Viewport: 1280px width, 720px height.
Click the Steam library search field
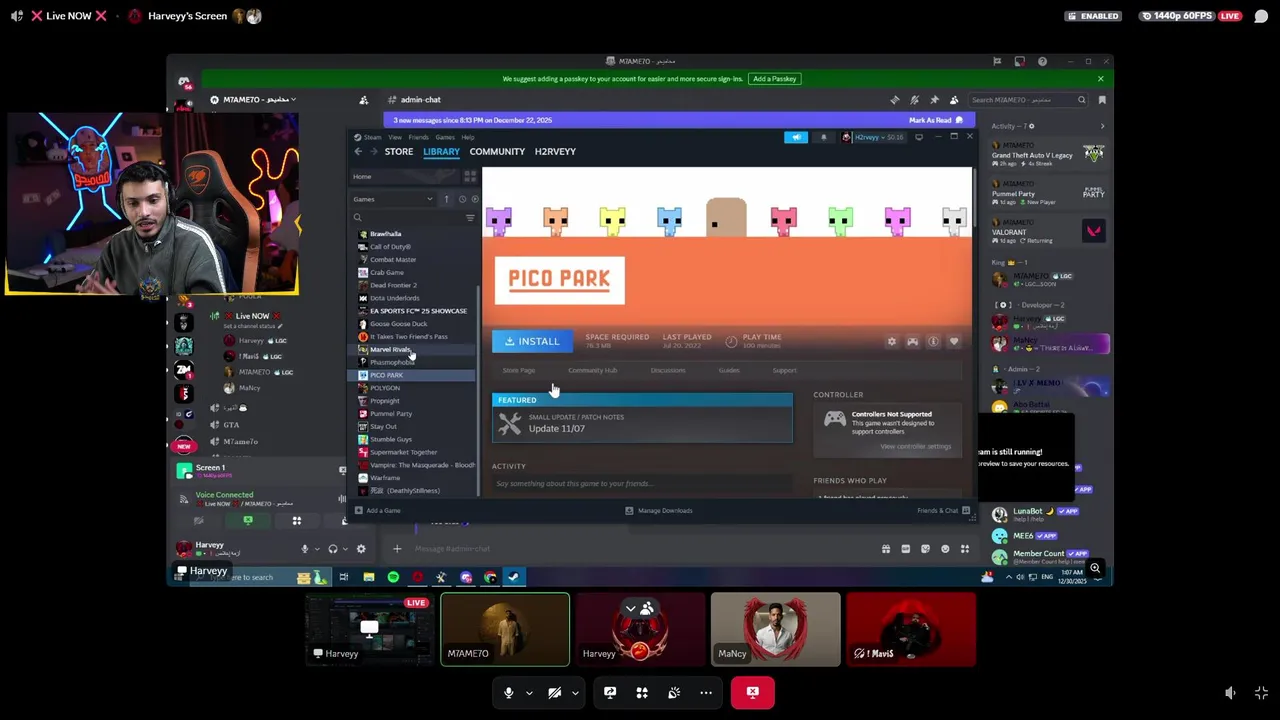[x=410, y=217]
